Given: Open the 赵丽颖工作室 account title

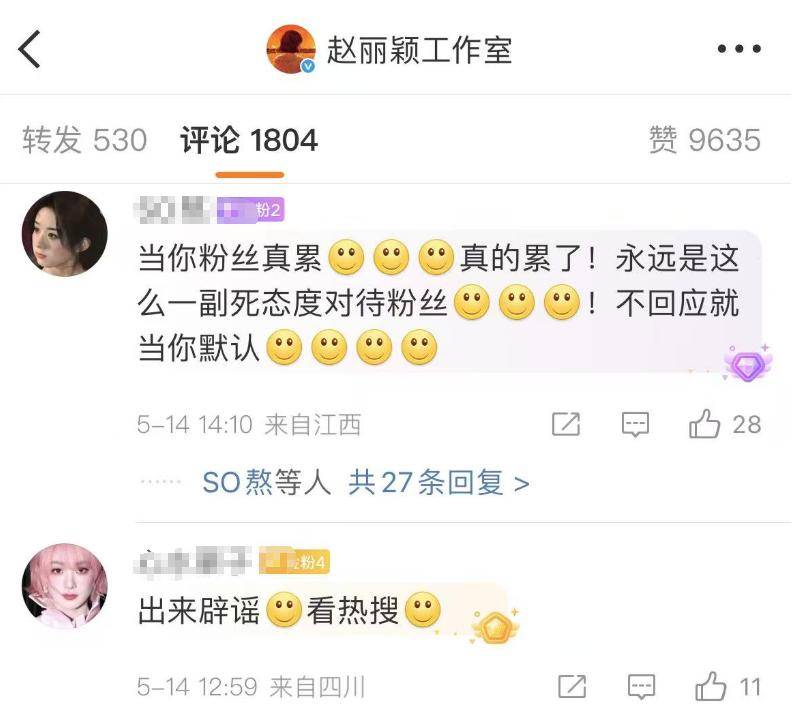Looking at the screenshot, I should [x=419, y=50].
